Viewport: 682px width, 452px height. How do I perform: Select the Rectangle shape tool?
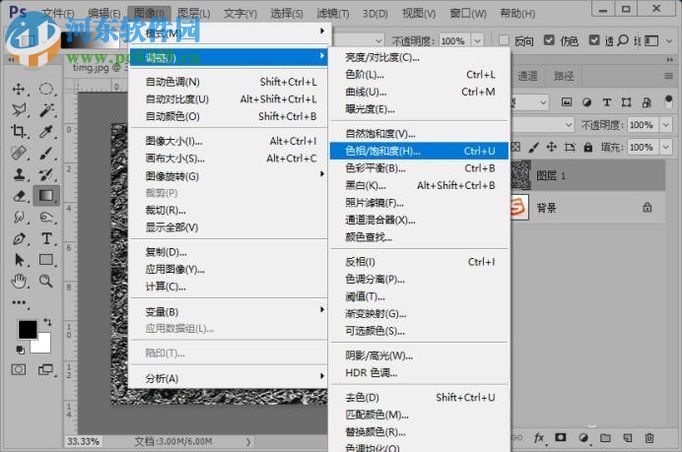(x=46, y=260)
